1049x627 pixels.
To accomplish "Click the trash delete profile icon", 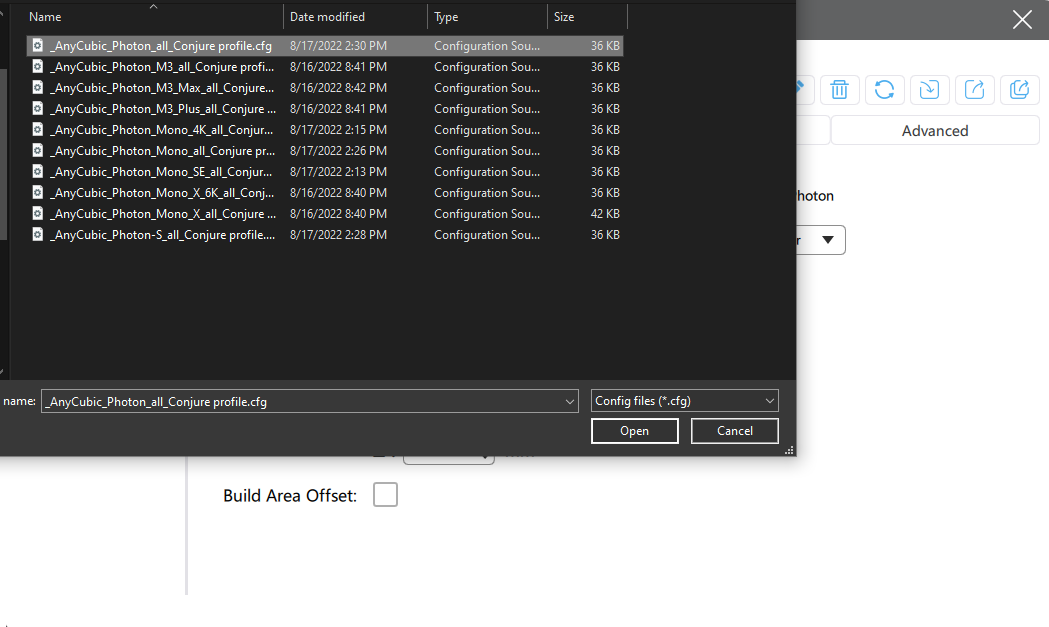I will click(840, 90).
